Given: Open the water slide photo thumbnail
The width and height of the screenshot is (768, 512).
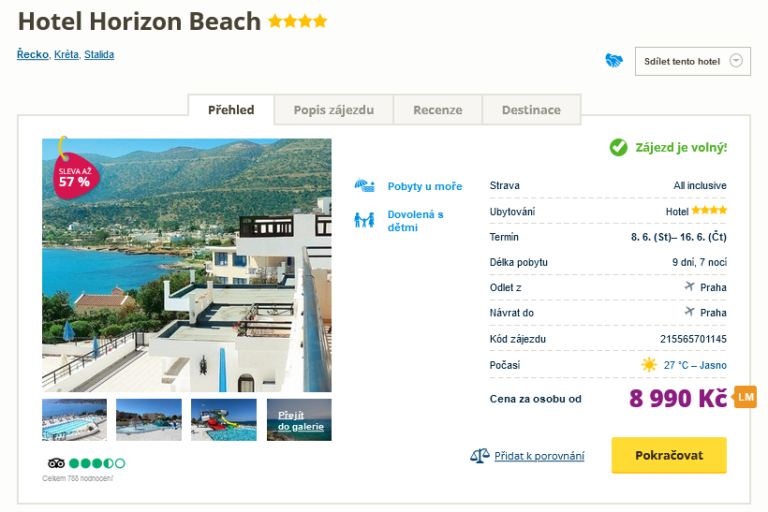Looking at the screenshot, I should [224, 420].
